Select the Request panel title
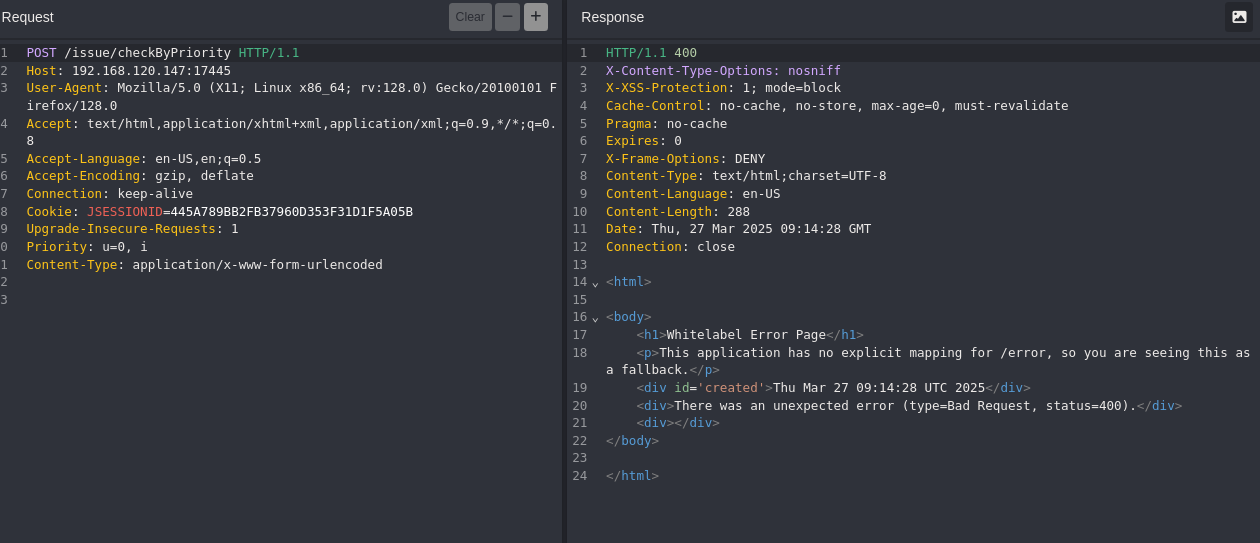1260x543 pixels. click(27, 17)
